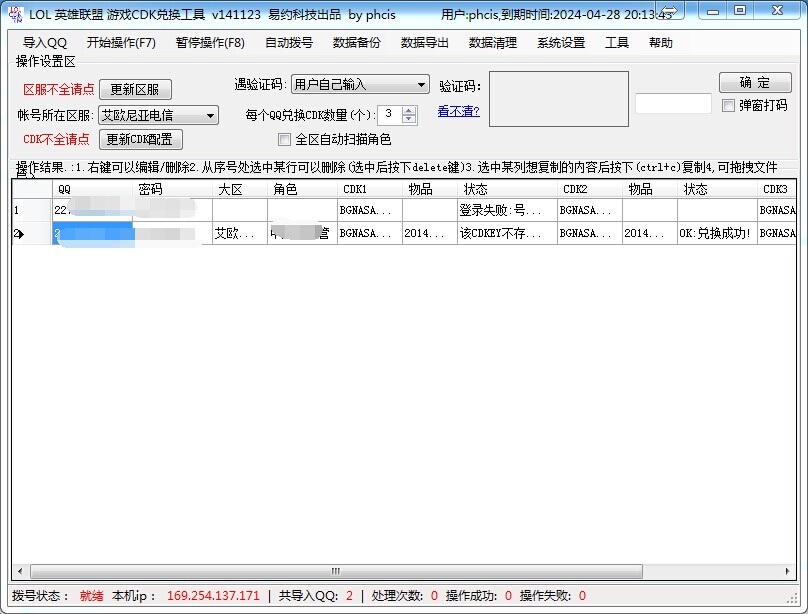Click the QQ column header
The width and height of the screenshot is (808, 614).
[x=92, y=189]
